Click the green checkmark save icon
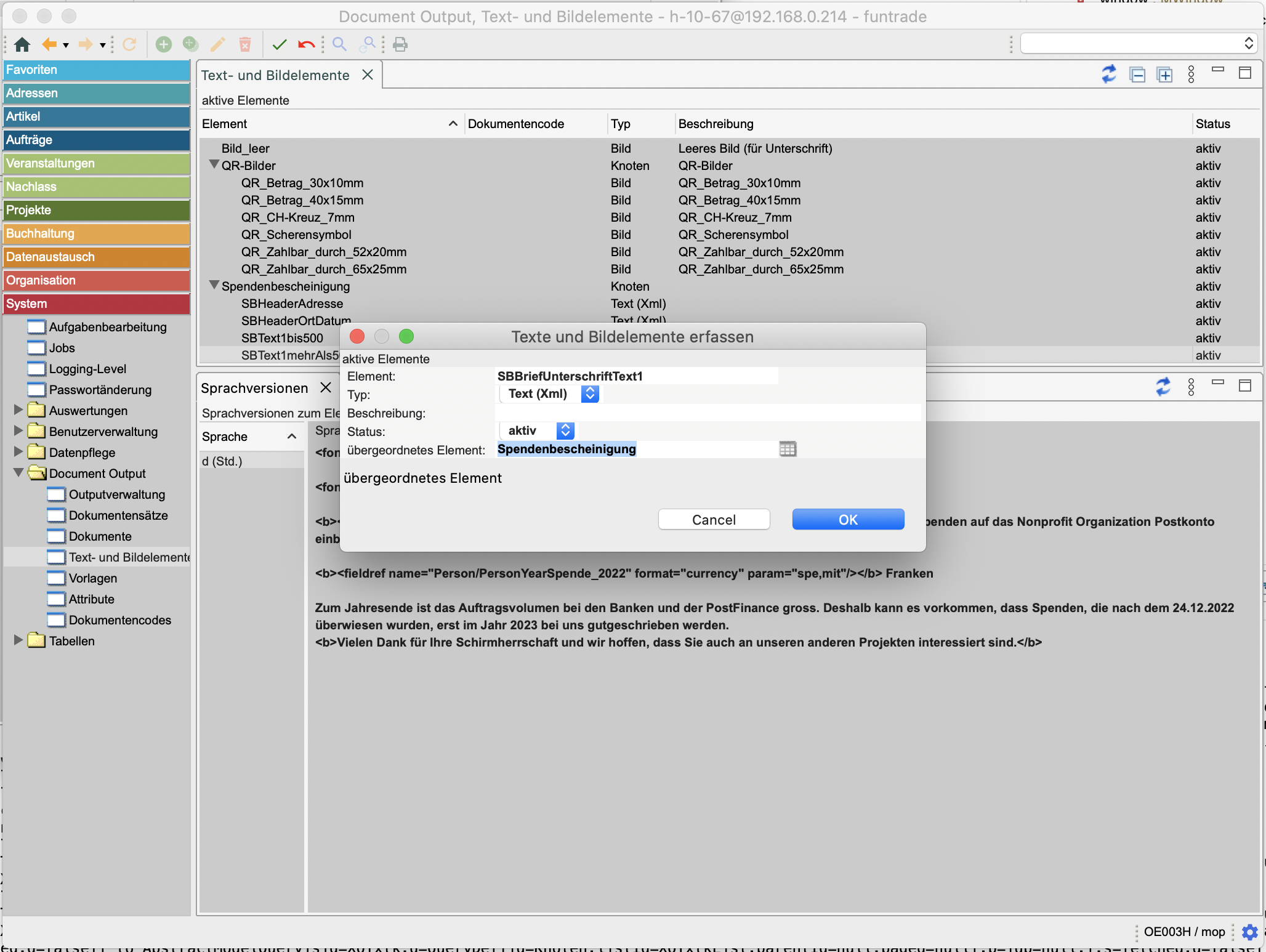The height and width of the screenshot is (952, 1266). [280, 44]
